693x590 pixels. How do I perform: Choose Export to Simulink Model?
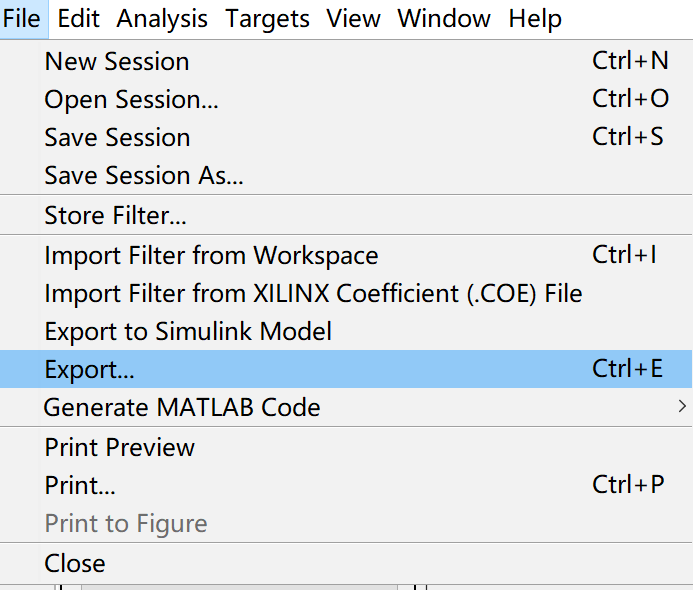(x=188, y=331)
